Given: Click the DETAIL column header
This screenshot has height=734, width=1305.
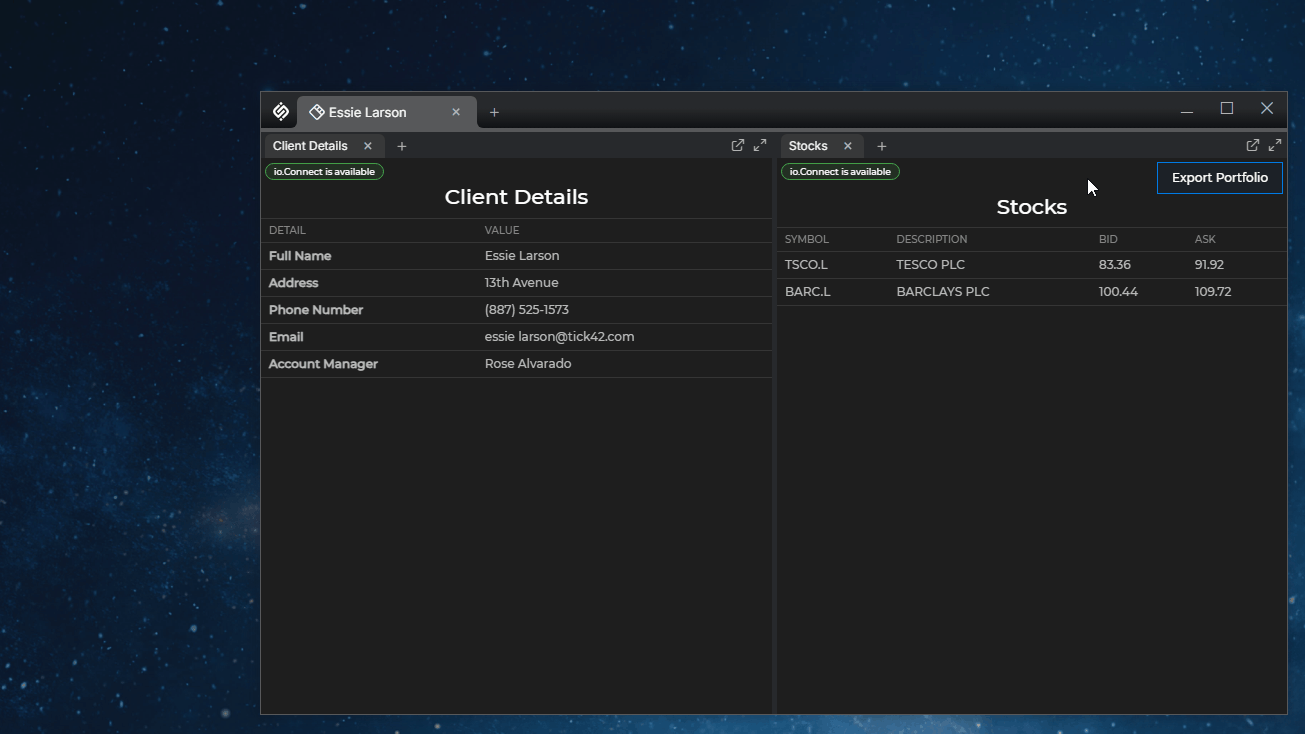Looking at the screenshot, I should pos(287,231).
